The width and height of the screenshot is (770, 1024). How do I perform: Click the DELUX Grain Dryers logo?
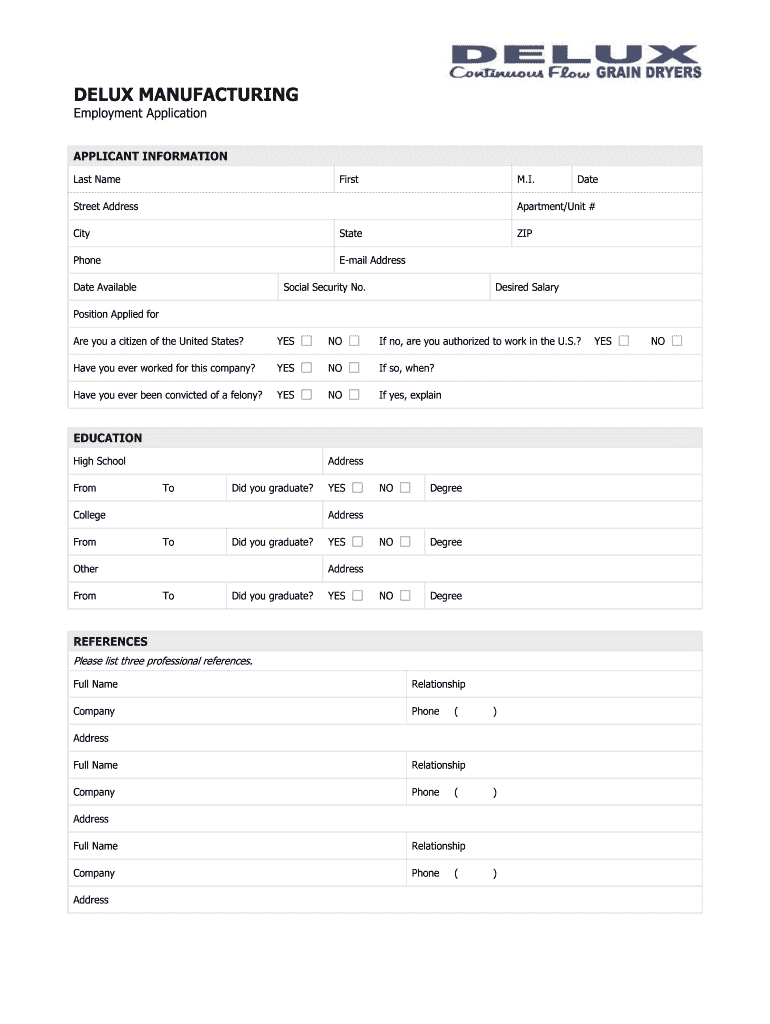(x=575, y=61)
